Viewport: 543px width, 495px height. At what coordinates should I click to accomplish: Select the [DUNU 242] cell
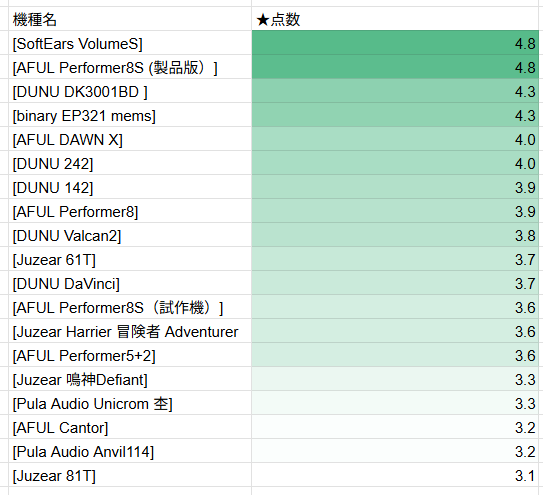click(x=130, y=162)
